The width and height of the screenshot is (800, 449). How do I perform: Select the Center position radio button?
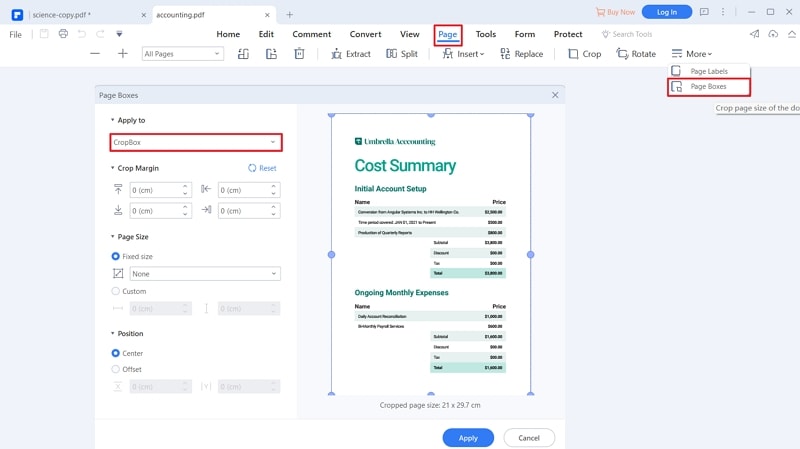[115, 353]
